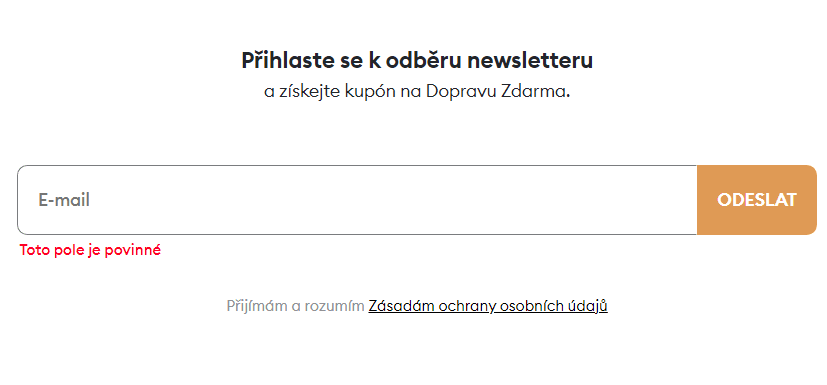Submit the newsletter form with the orange button

(757, 200)
